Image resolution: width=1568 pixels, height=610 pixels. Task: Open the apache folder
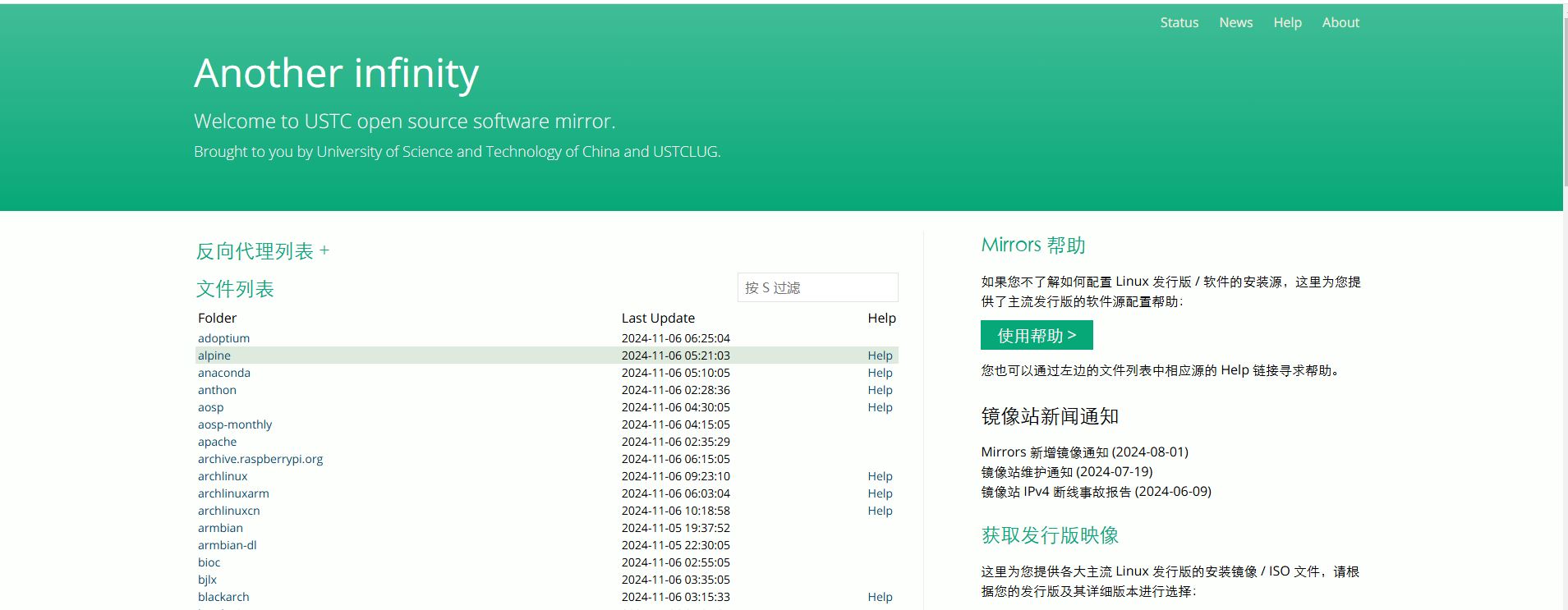pyautogui.click(x=217, y=442)
